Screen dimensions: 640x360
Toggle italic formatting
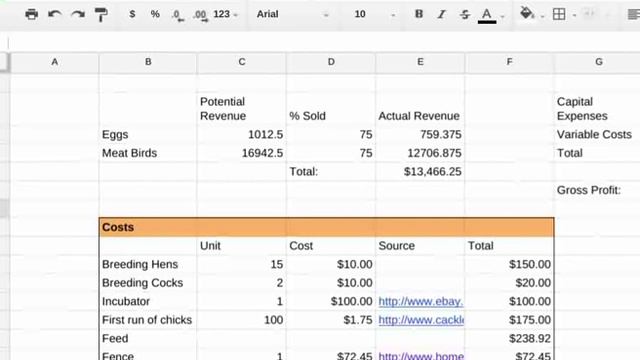click(x=442, y=15)
